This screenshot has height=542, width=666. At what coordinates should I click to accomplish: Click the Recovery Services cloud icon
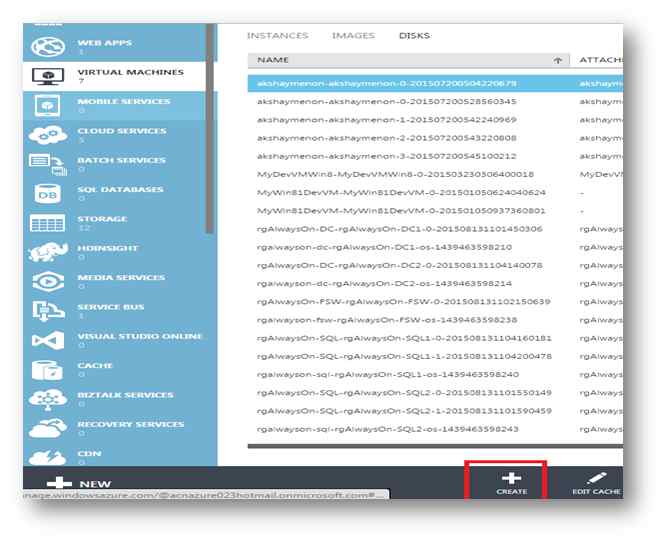pos(48,428)
